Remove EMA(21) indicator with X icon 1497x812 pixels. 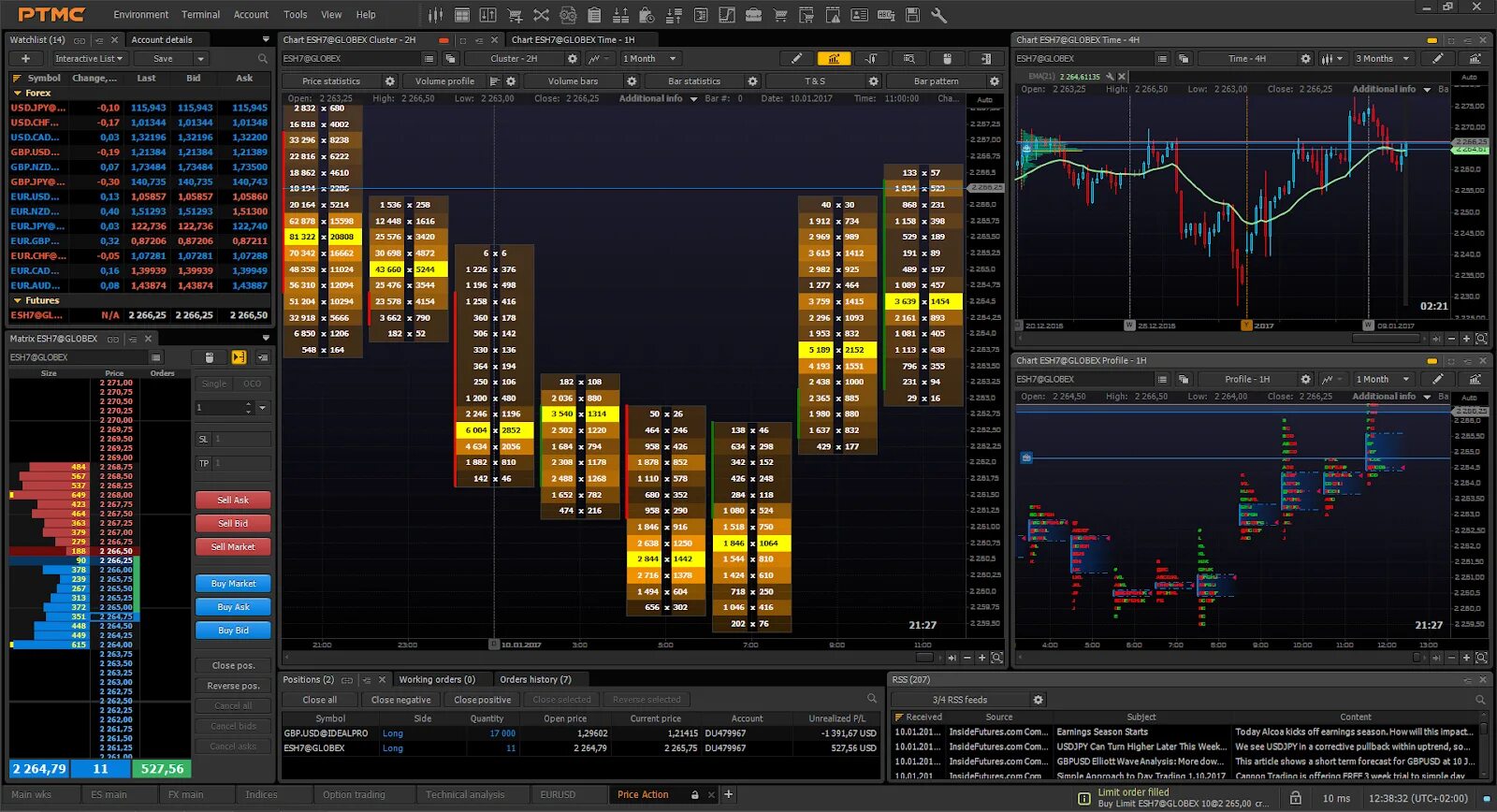[1122, 77]
